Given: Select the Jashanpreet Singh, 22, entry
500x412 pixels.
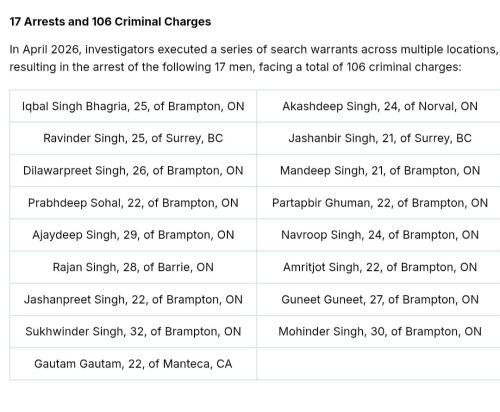Looking at the screenshot, I should click(x=133, y=299).
